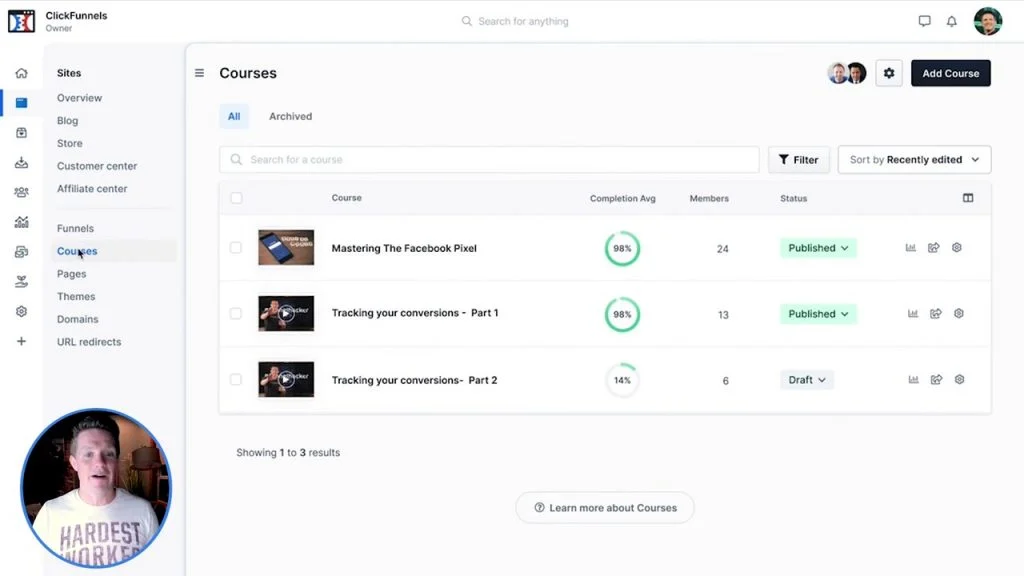Open Published status dropdown for Mastering Facebook Pixel
This screenshot has height=576, width=1024.
(817, 248)
